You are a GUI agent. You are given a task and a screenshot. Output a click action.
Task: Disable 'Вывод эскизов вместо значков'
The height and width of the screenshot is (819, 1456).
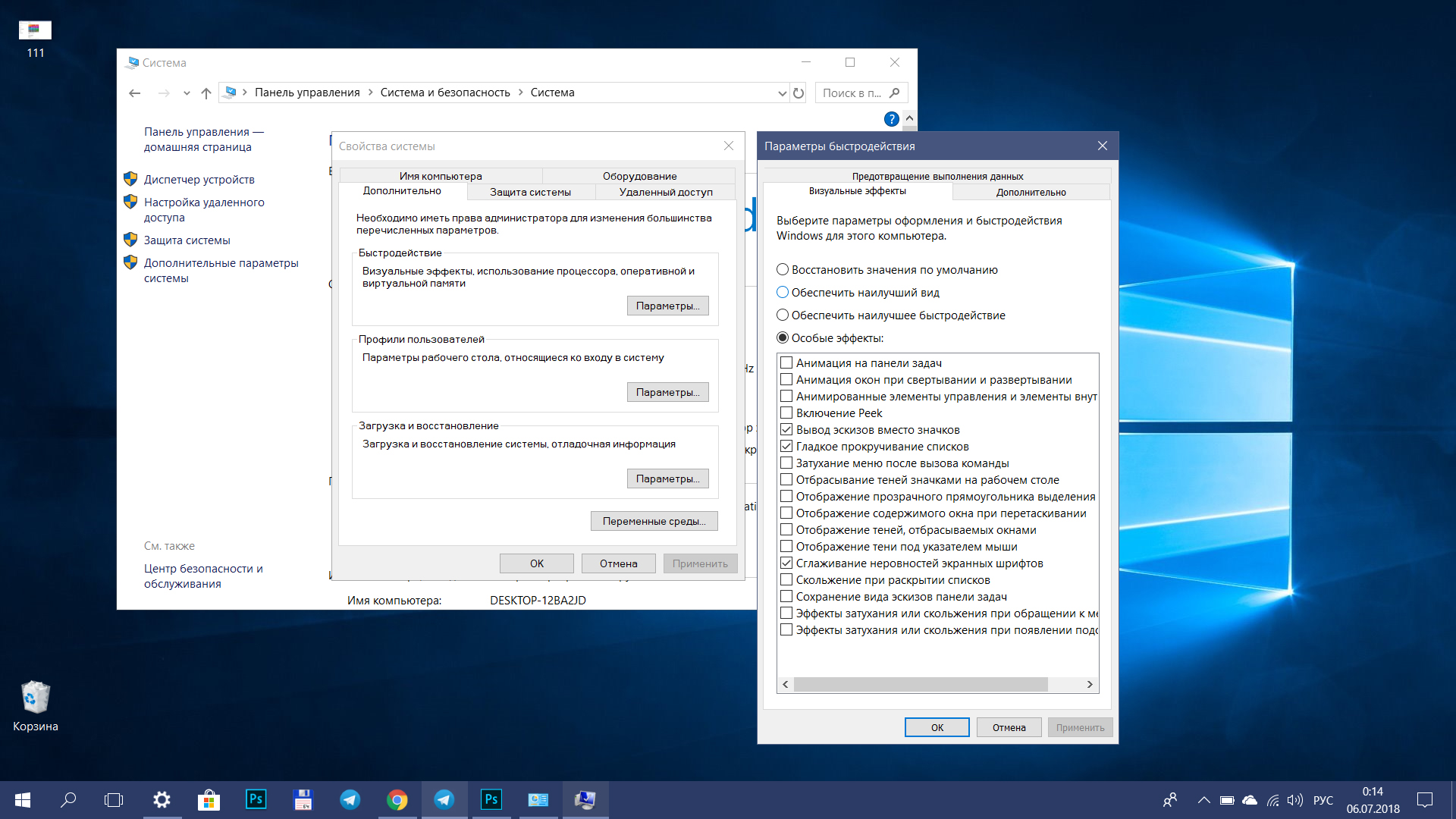787,429
